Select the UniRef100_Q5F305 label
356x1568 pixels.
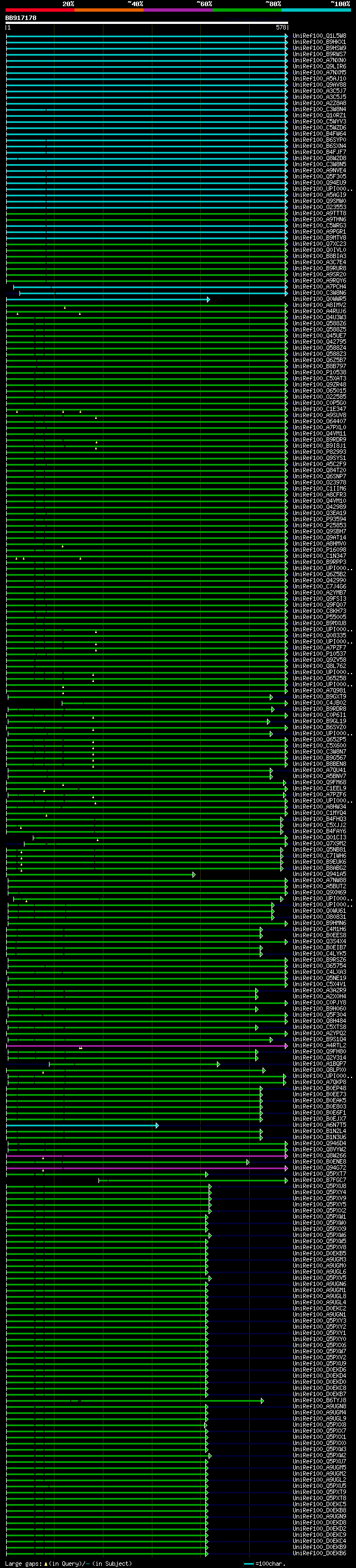coord(319,176)
